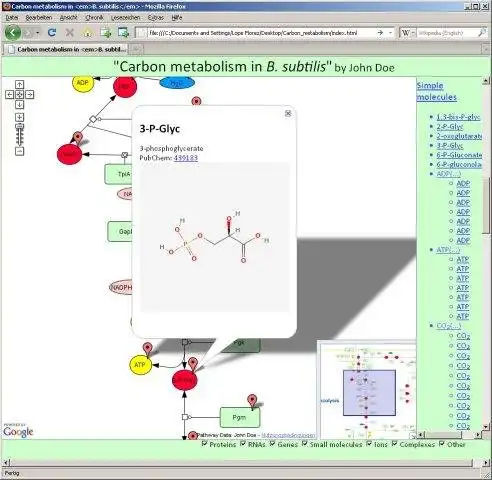Click the 1,3-bis-P-glyc link
Viewport: 492px width, 480px height.
pyautogui.click(x=458, y=117)
